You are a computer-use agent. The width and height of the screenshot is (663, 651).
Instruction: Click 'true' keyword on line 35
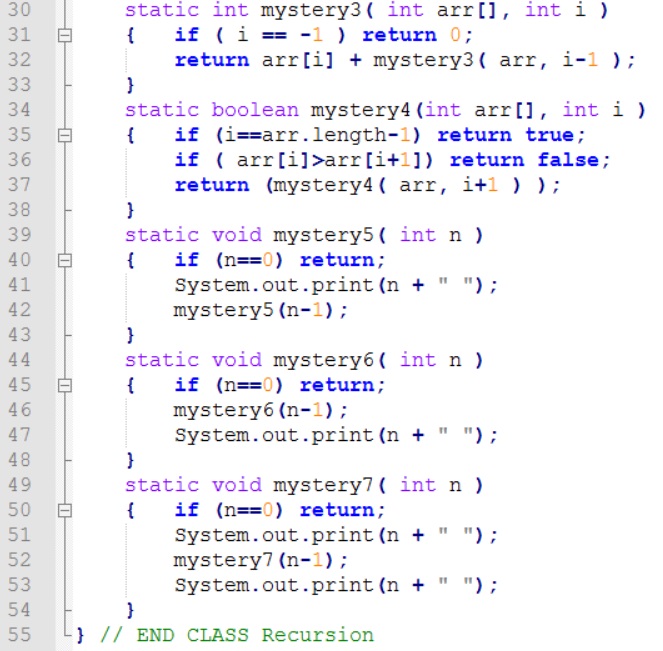click(549, 135)
